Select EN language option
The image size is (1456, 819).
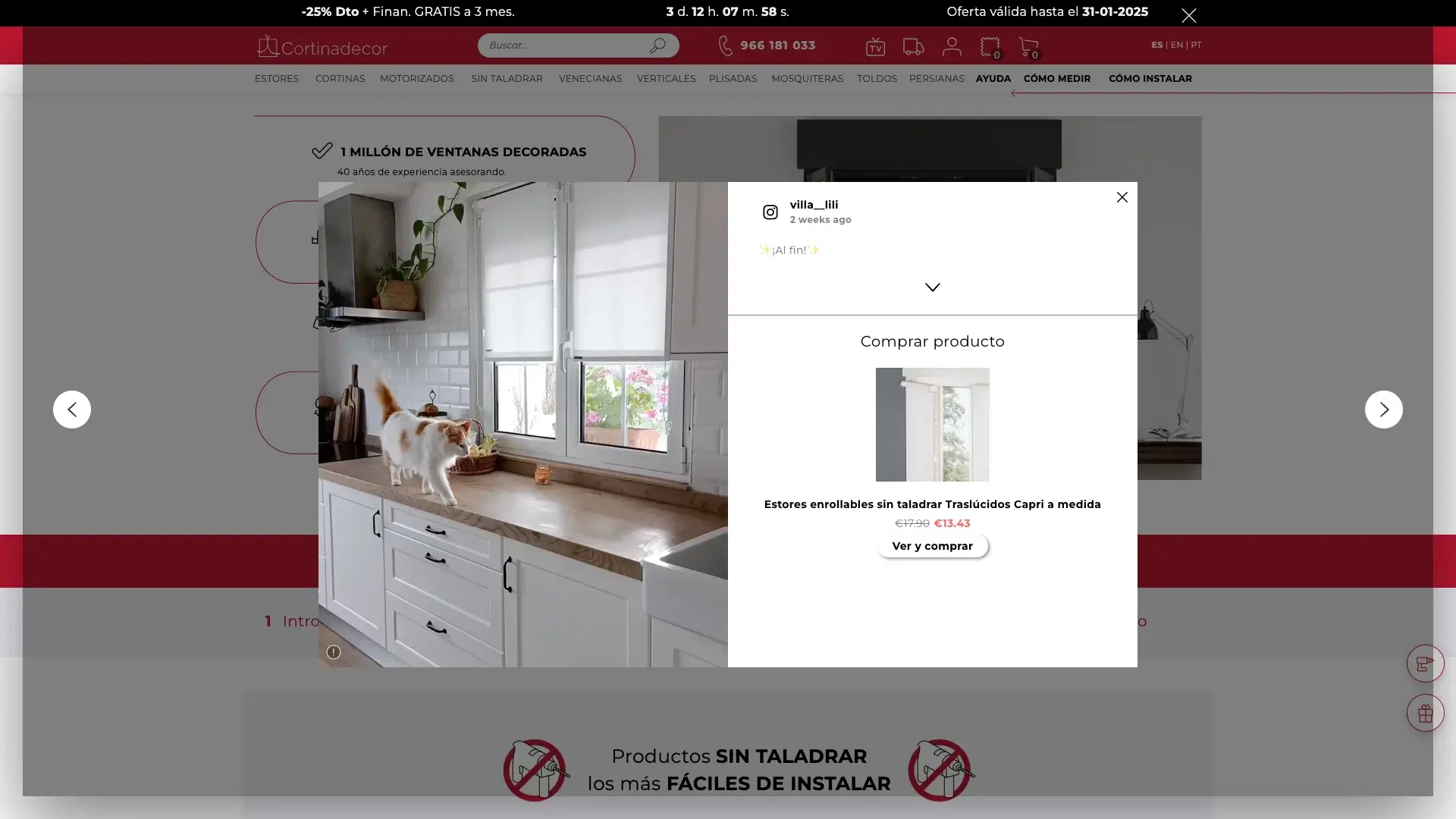pos(1177,45)
